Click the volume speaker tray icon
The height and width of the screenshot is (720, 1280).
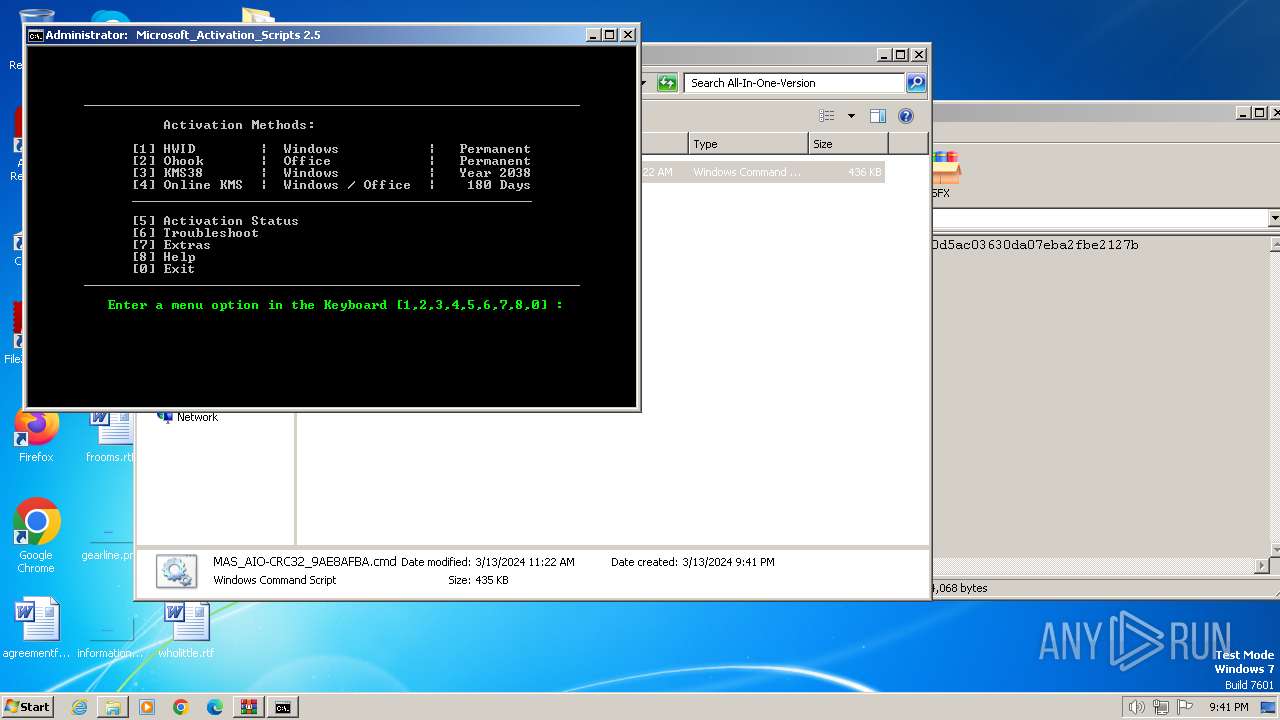[1136, 707]
